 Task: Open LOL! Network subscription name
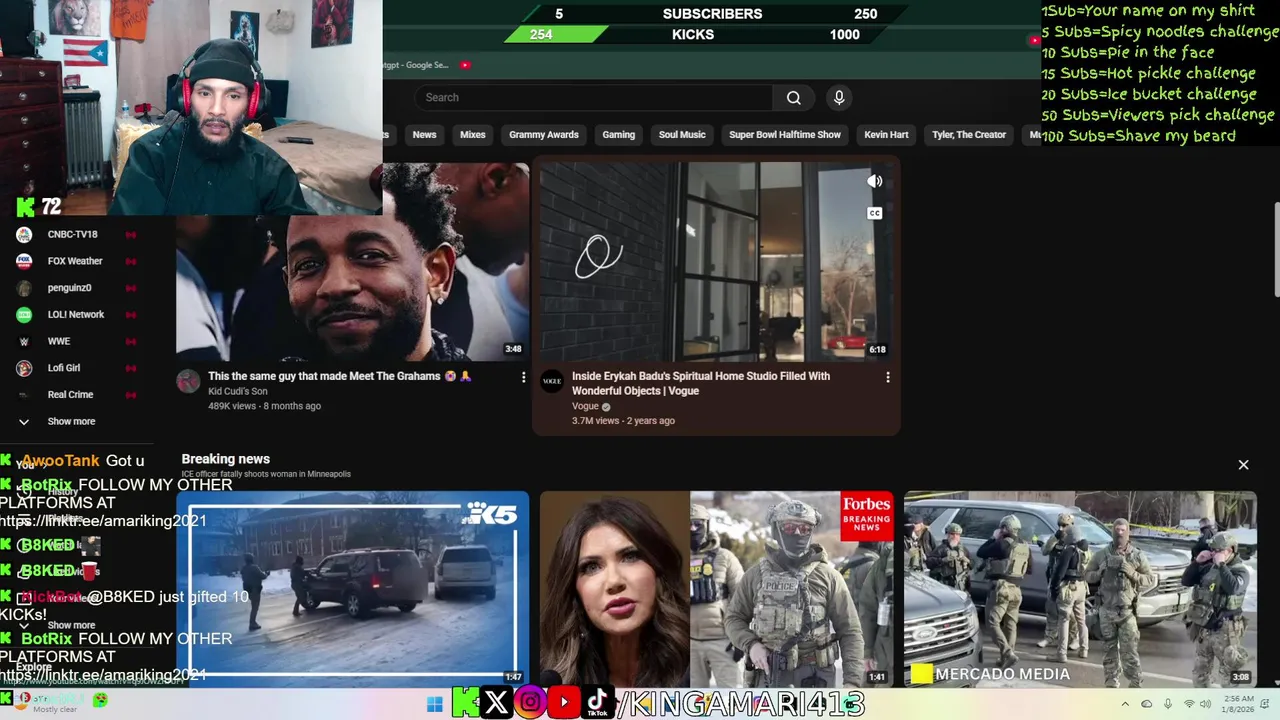[76, 315]
